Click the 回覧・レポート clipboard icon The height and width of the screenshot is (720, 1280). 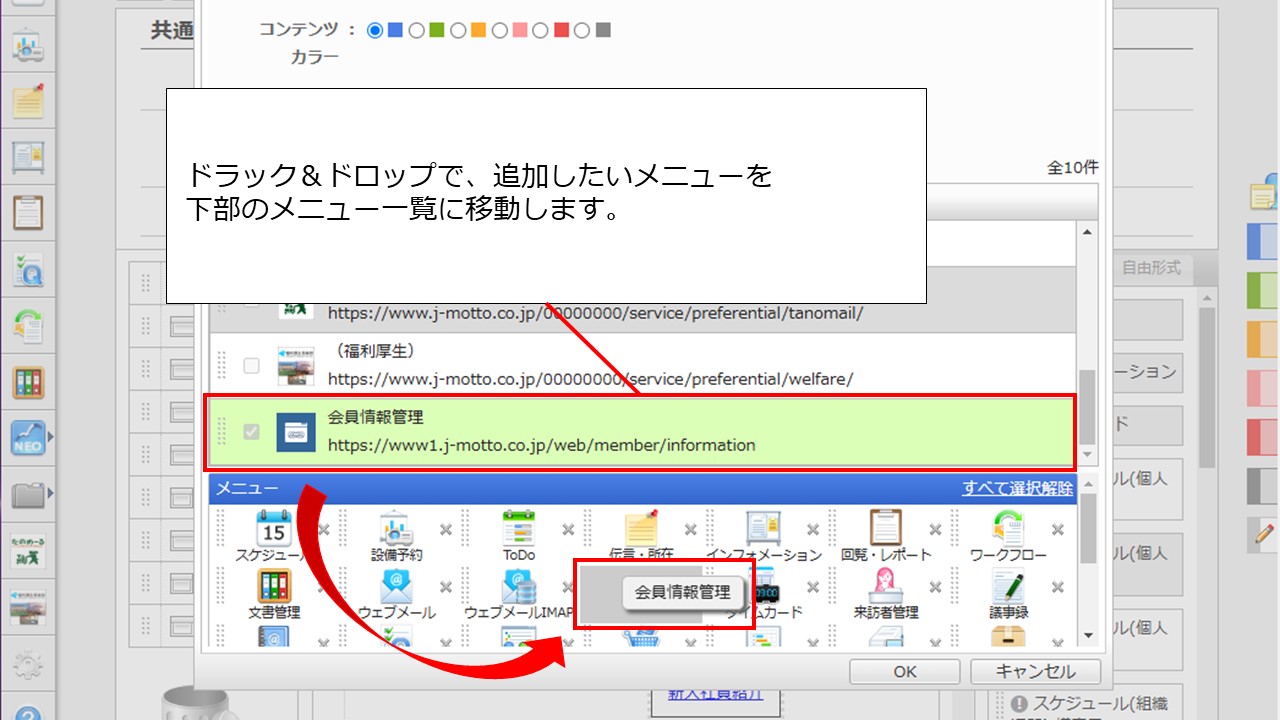point(885,527)
